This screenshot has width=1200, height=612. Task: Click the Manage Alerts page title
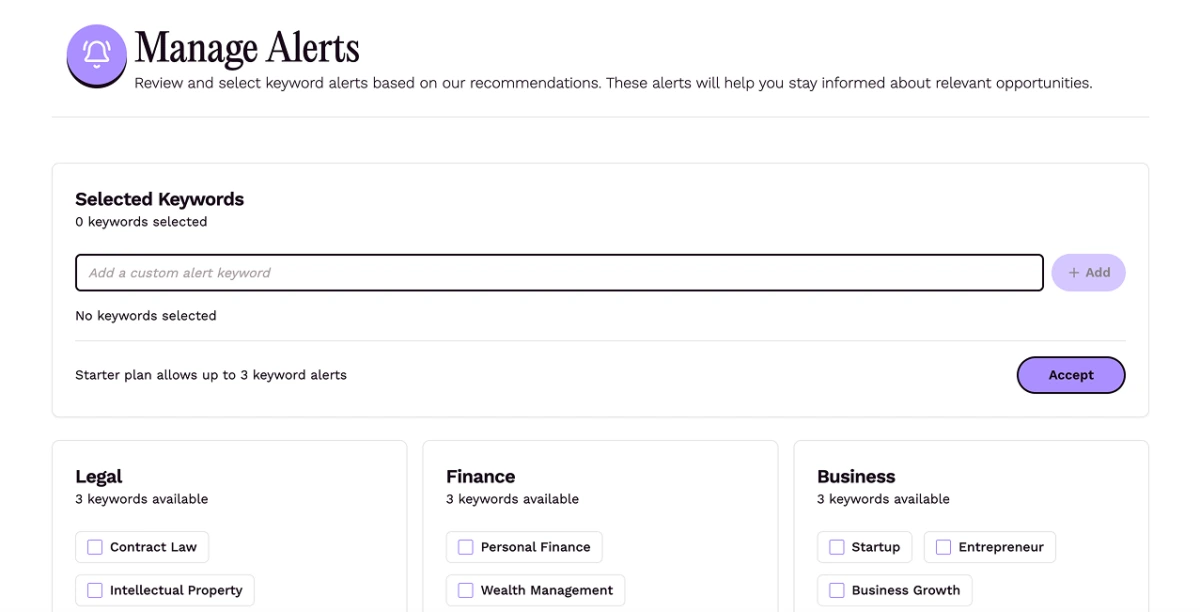247,48
